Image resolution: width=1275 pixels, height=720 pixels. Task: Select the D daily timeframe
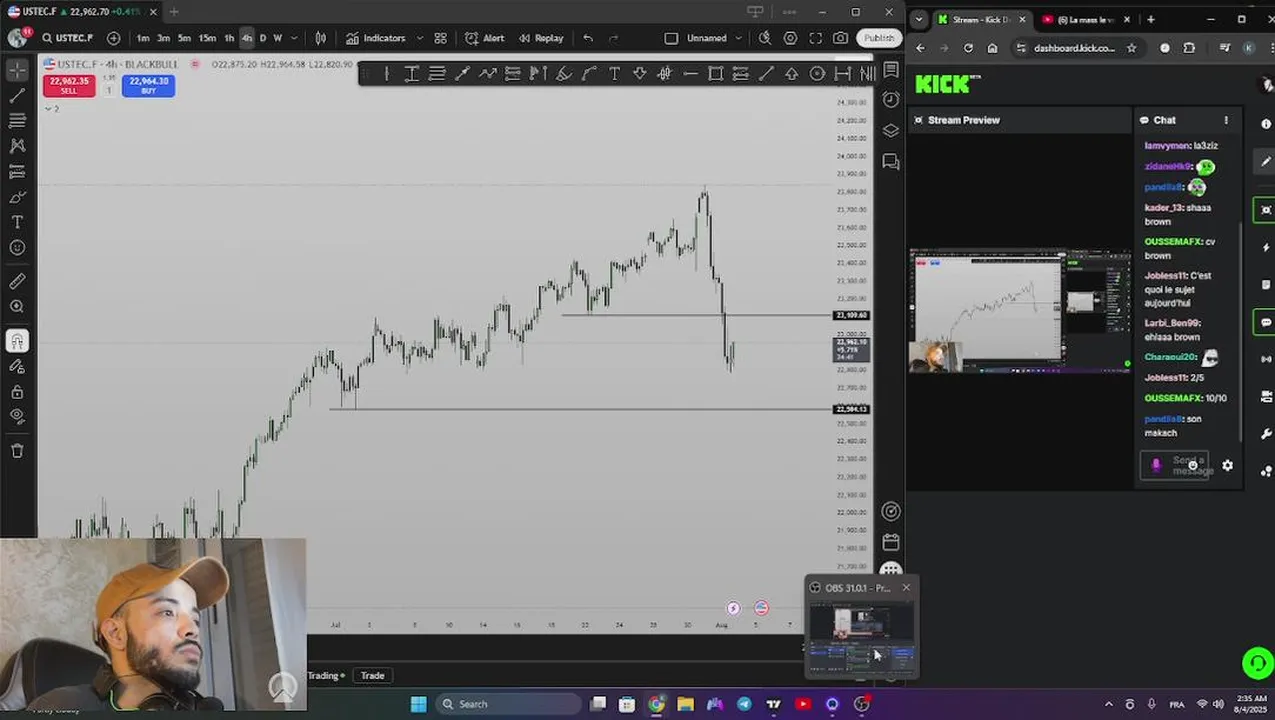pos(263,38)
